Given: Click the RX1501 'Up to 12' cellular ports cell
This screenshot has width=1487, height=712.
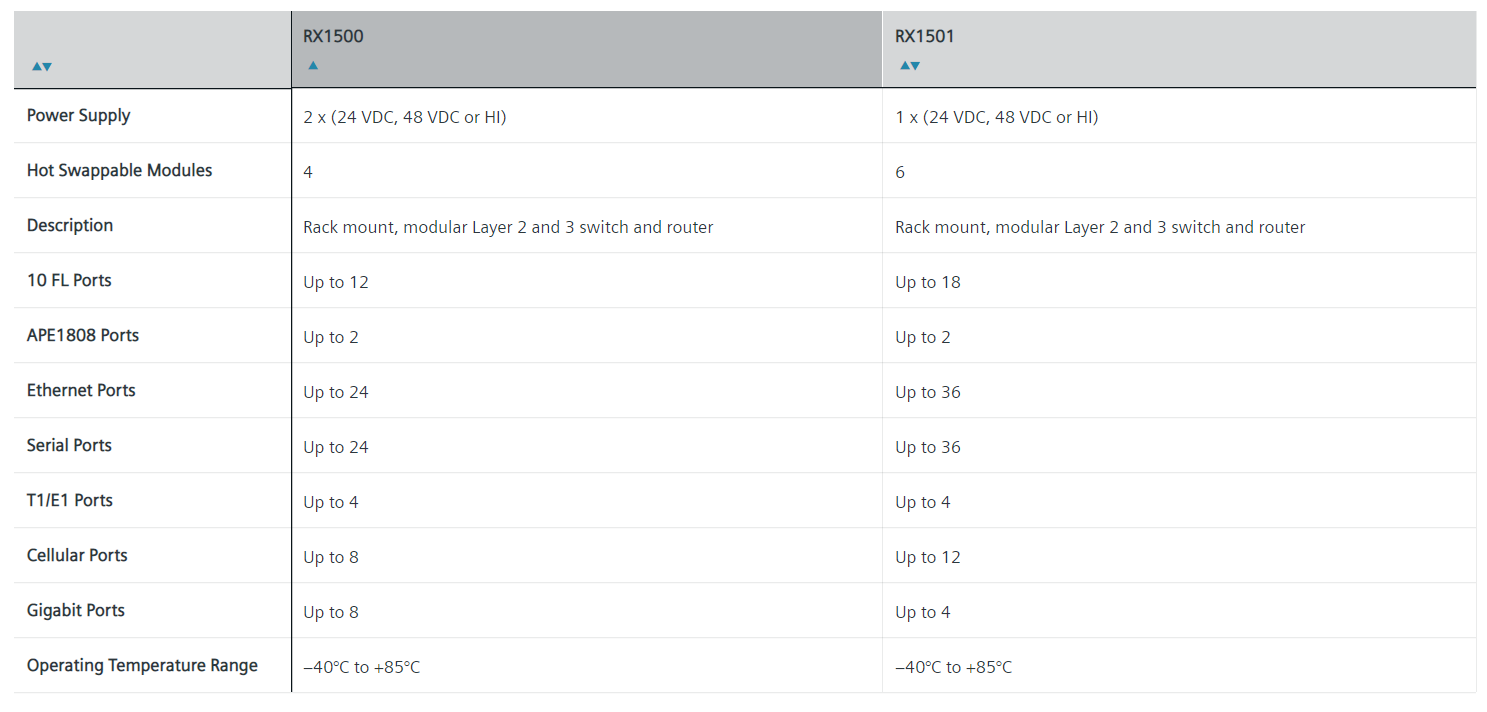Looking at the screenshot, I should [928, 557].
